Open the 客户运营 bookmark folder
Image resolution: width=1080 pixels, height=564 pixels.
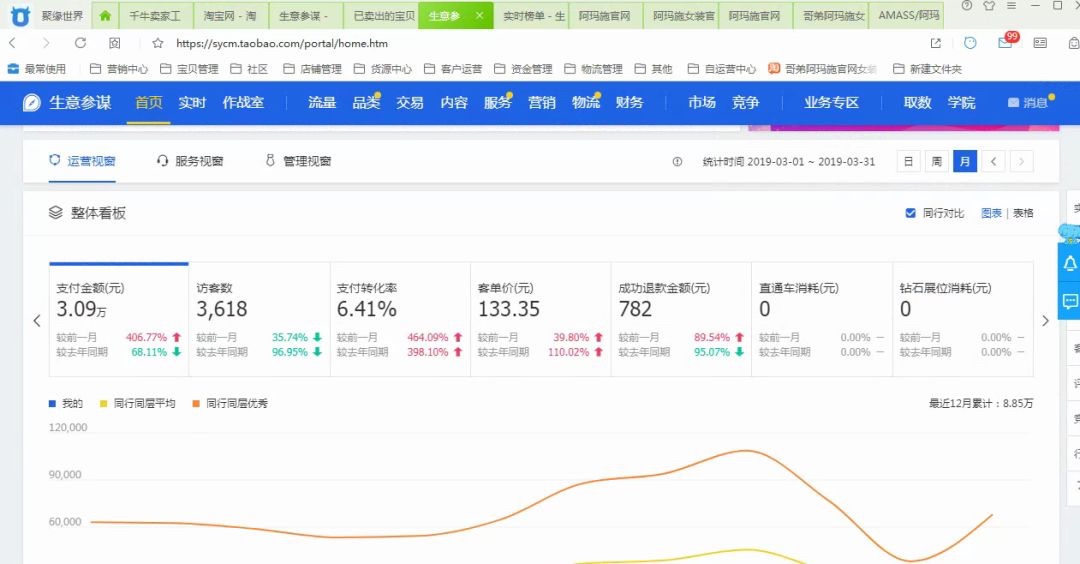tap(453, 69)
